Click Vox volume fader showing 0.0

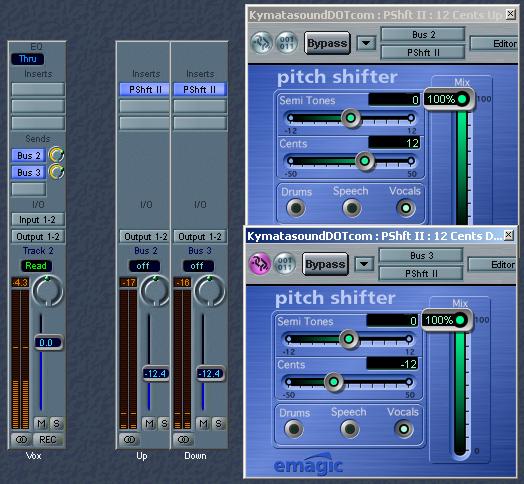(x=48, y=343)
